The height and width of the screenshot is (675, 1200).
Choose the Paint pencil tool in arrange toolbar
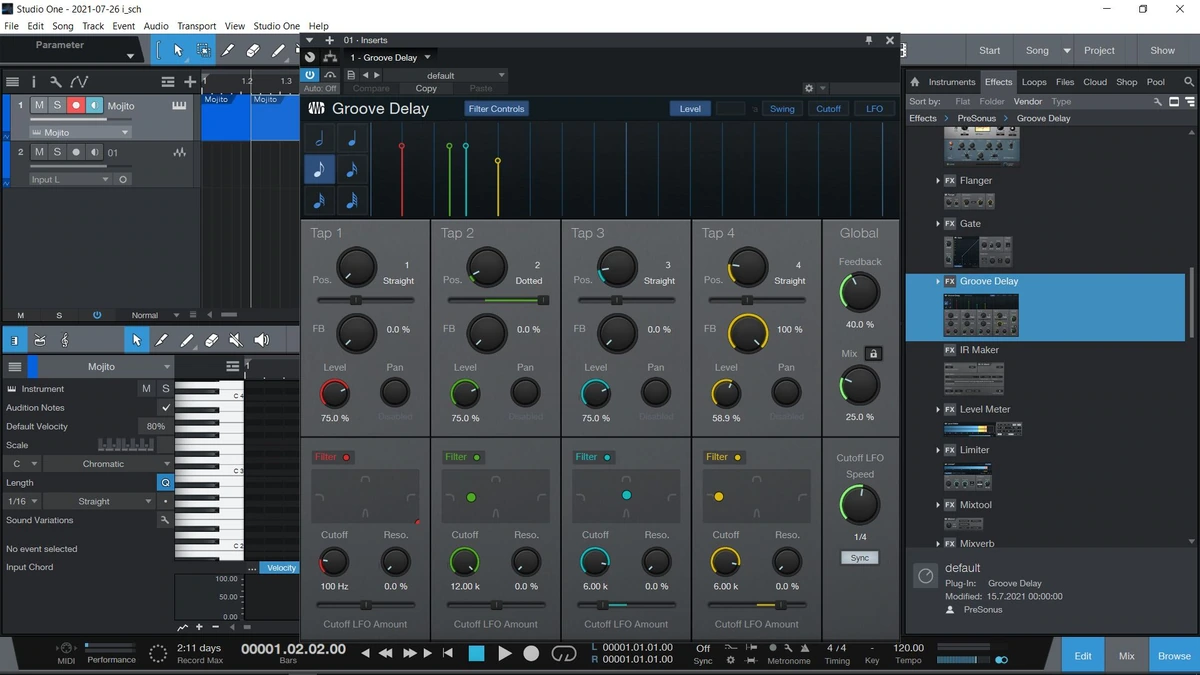tap(278, 50)
